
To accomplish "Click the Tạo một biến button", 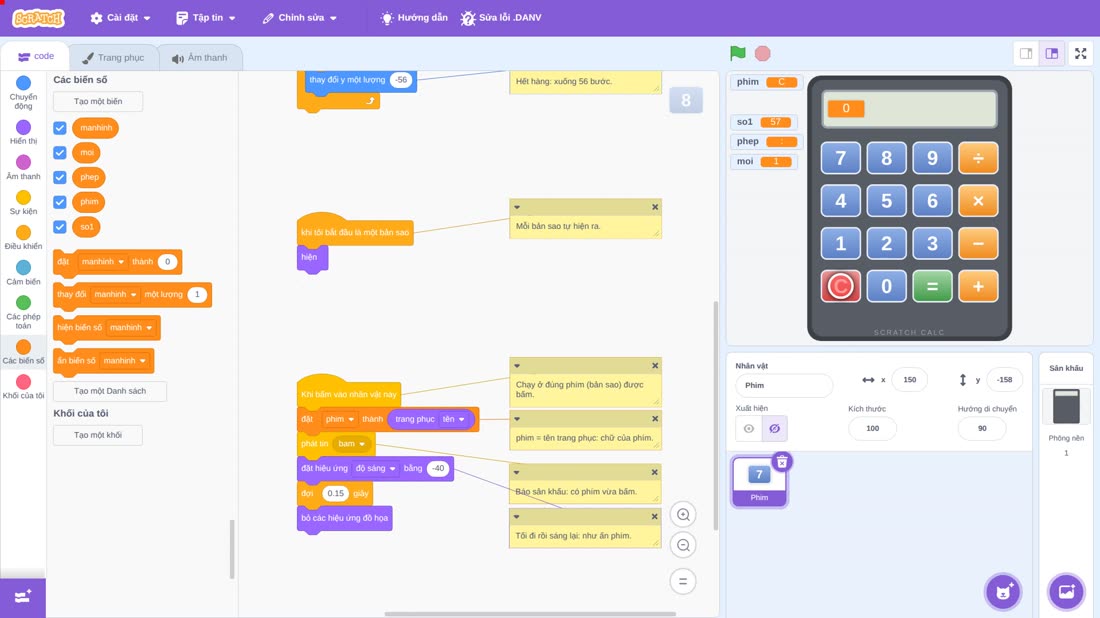I will click(x=98, y=101).
